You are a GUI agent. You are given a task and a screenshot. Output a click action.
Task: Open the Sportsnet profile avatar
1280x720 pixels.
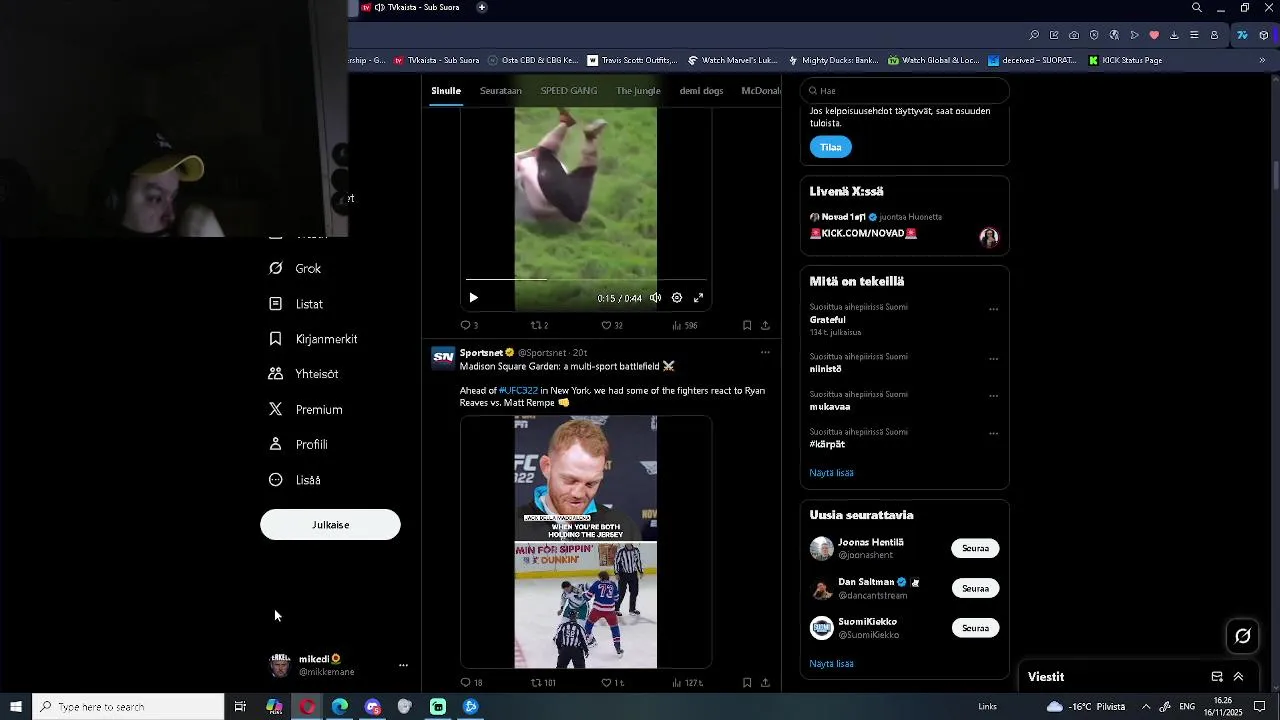tap(443, 358)
